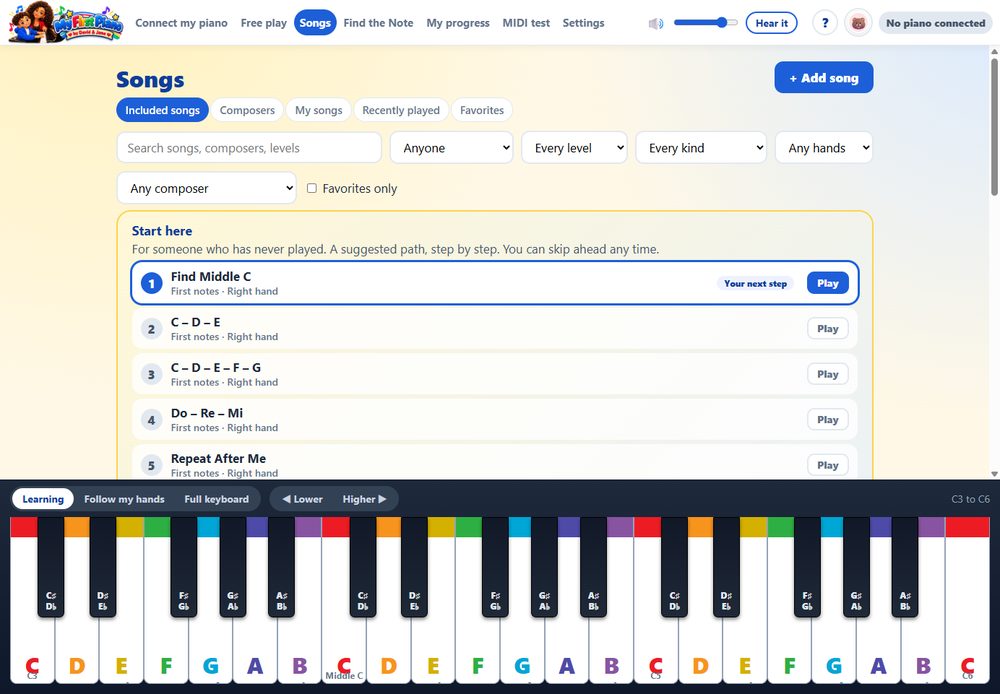Image resolution: width=1000 pixels, height=694 pixels.
Task: Play the C – D – E – F – G lesson
Action: 827,374
